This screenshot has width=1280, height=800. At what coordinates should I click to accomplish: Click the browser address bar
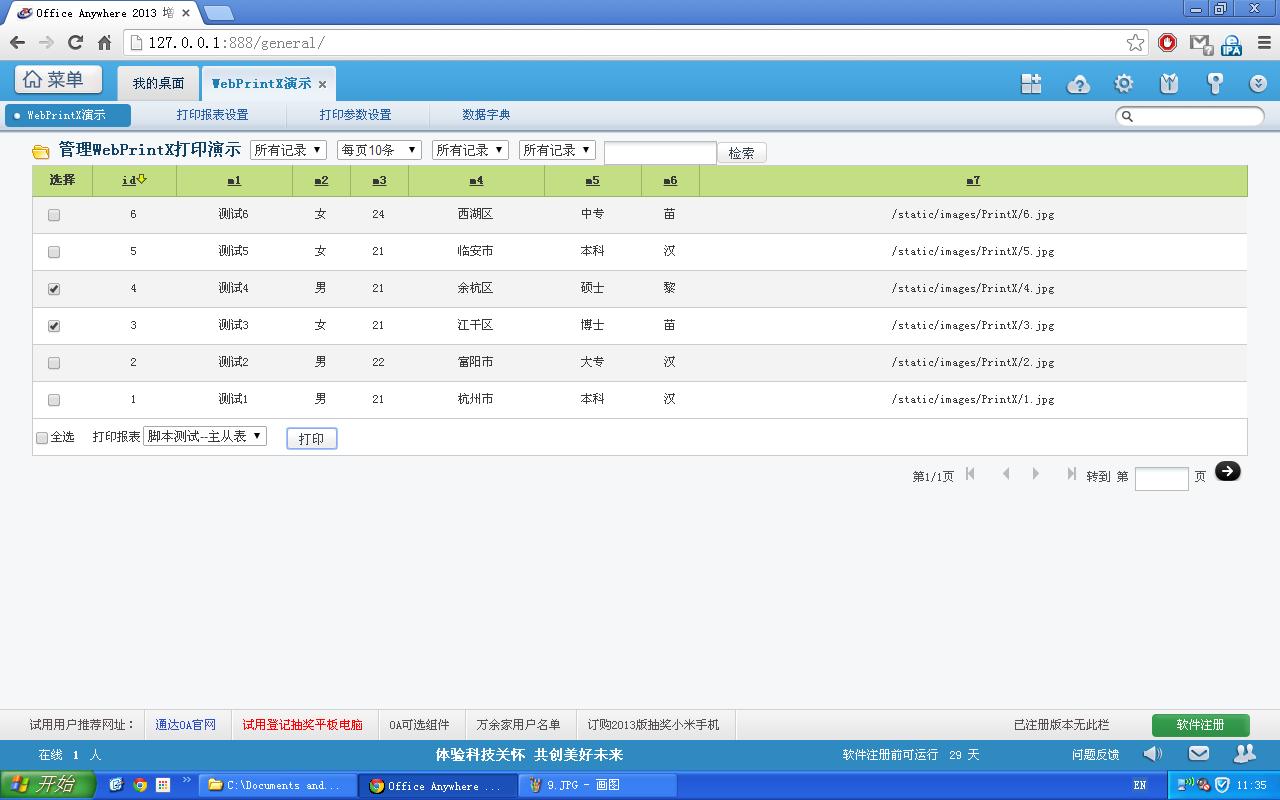point(636,42)
